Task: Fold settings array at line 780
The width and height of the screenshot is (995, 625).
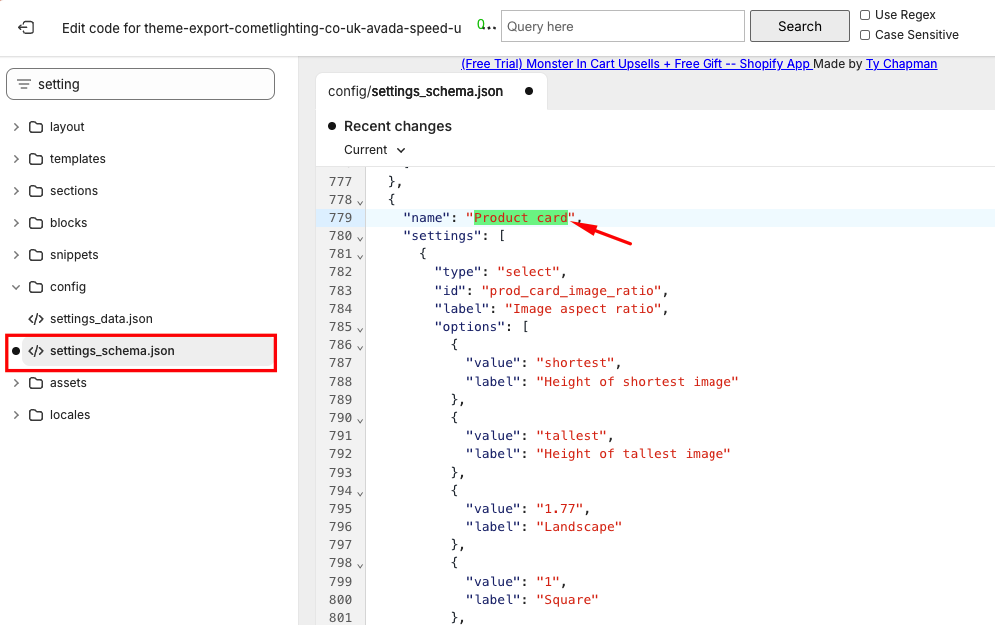Action: pyautogui.click(x=360, y=238)
